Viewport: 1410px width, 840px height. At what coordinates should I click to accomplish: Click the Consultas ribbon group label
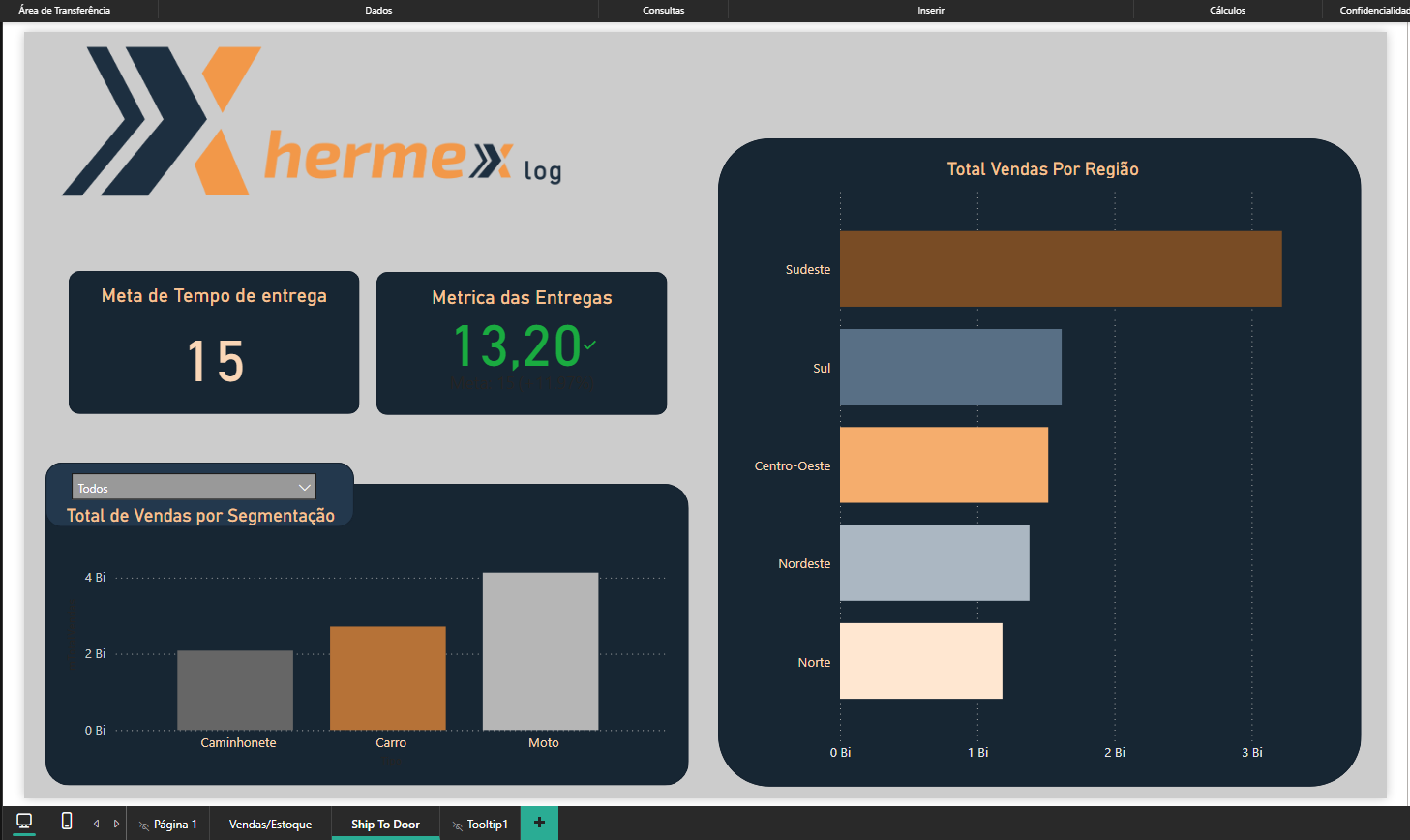click(x=664, y=10)
